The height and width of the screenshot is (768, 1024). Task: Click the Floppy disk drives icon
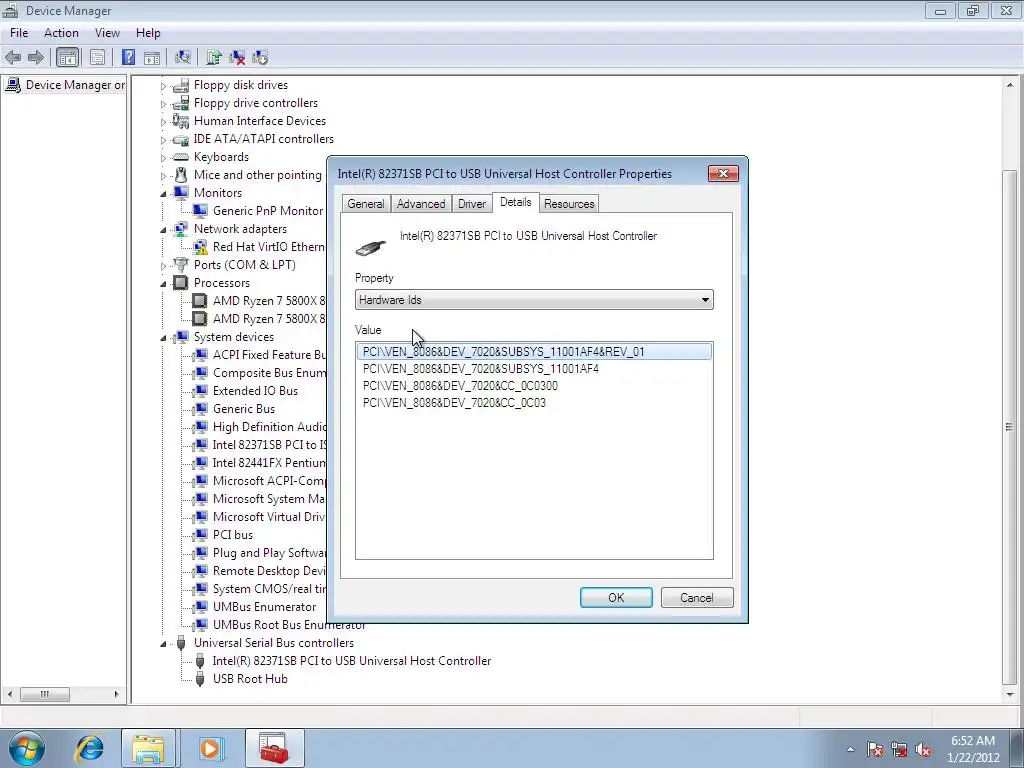[181, 85]
